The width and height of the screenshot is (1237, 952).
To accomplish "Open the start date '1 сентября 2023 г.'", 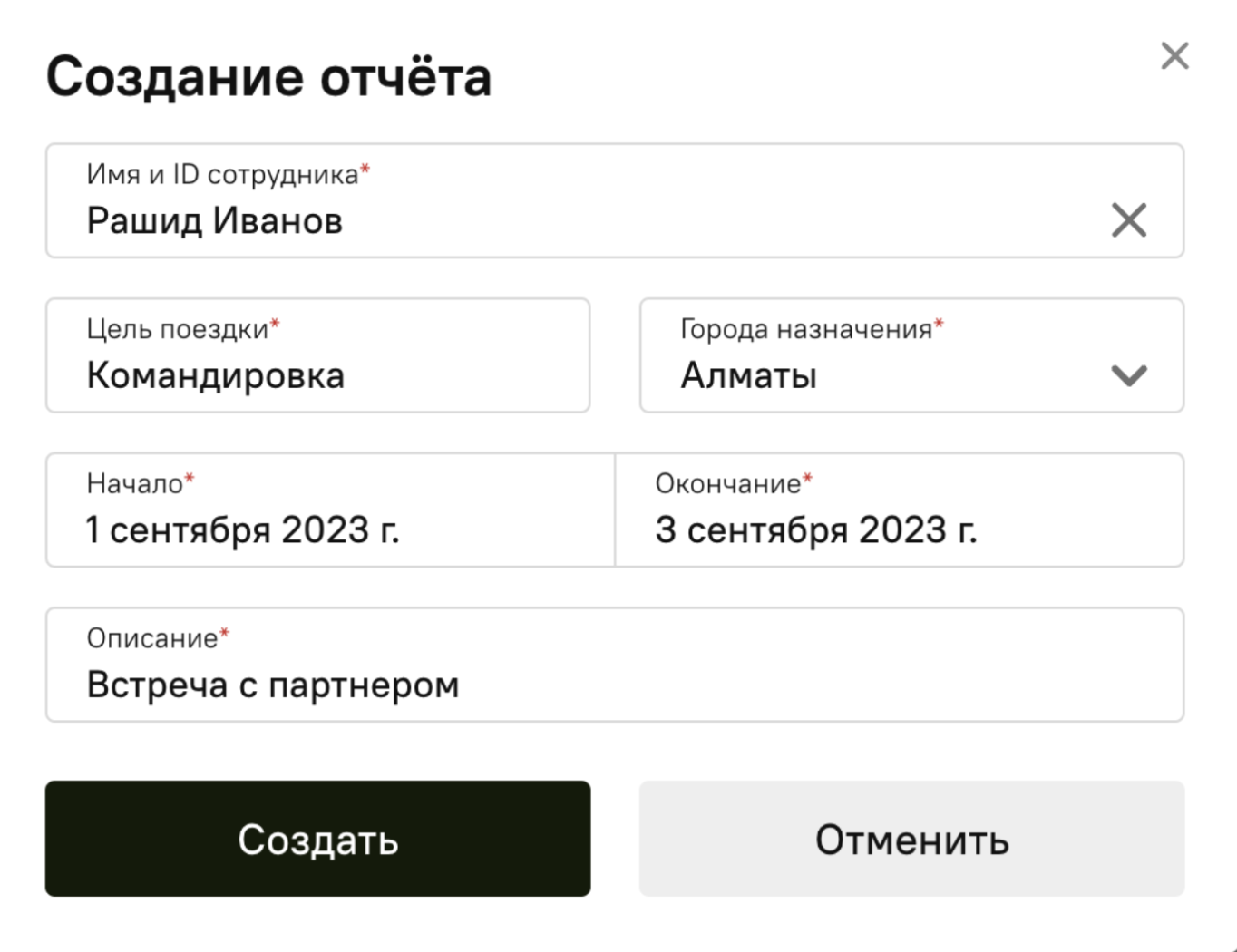I will tap(242, 530).
